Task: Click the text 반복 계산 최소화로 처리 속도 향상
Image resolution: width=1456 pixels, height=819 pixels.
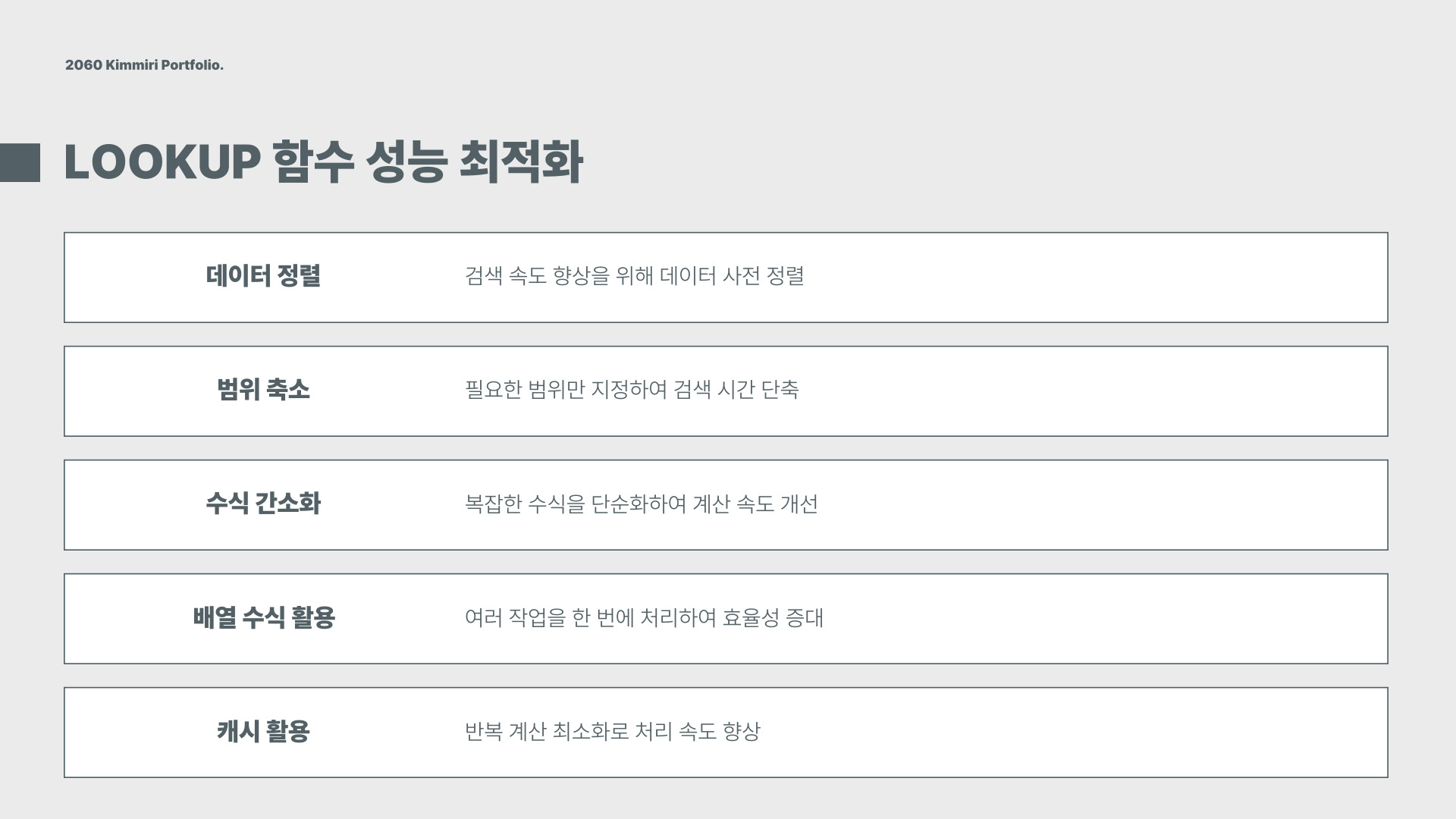Action: (x=613, y=731)
